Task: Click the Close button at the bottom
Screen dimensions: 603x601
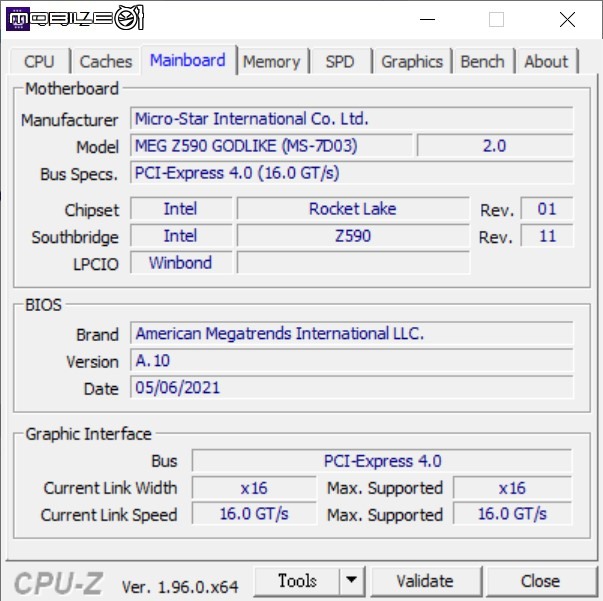Action: [540, 581]
